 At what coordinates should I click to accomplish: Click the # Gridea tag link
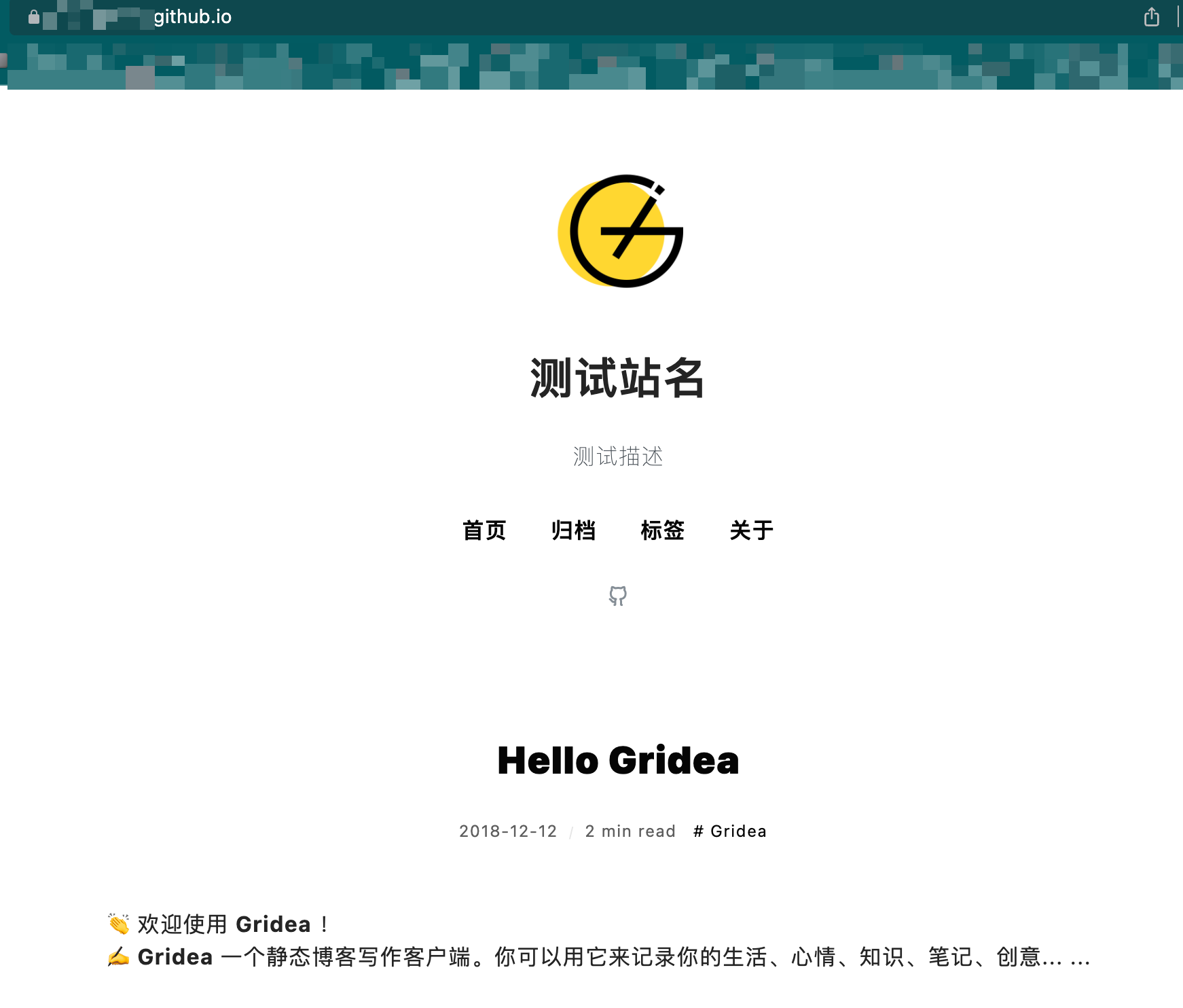730,831
